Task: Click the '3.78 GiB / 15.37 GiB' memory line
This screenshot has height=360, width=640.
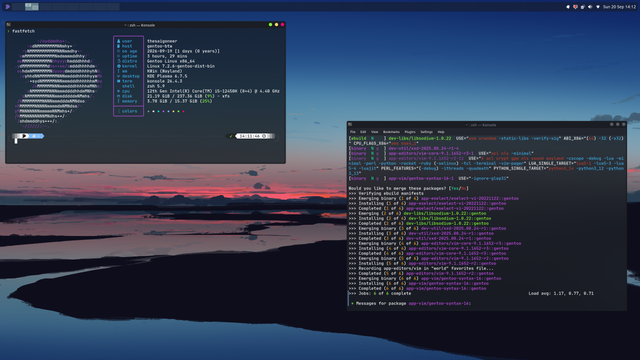Action: [180, 101]
